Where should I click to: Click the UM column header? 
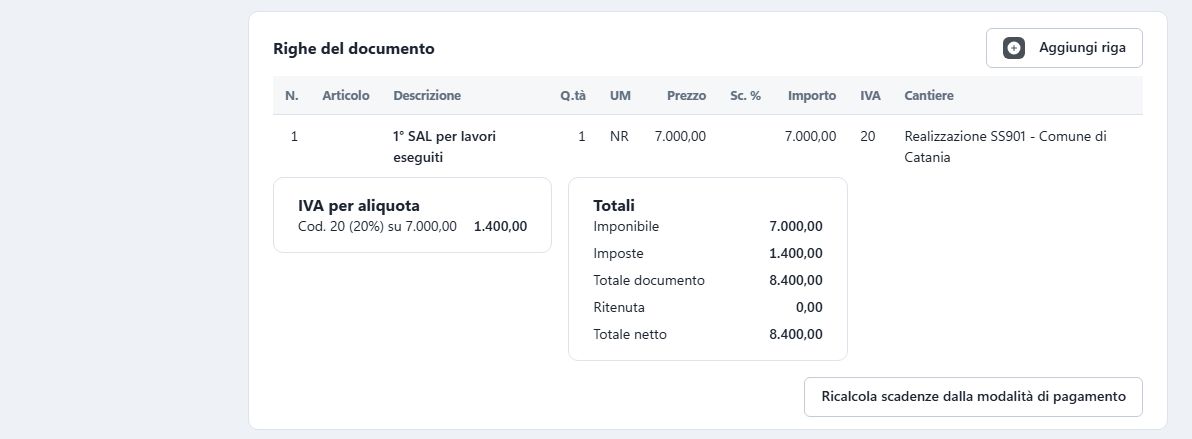click(x=620, y=96)
